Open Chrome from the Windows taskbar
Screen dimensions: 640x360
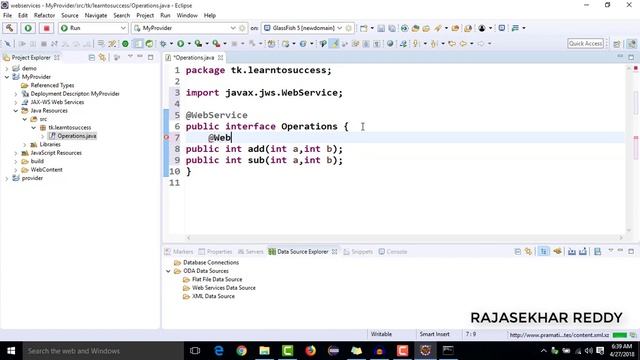242,351
